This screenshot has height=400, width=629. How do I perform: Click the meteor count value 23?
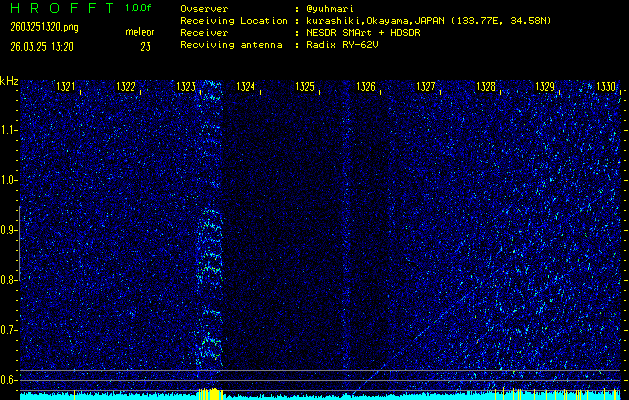[145, 47]
